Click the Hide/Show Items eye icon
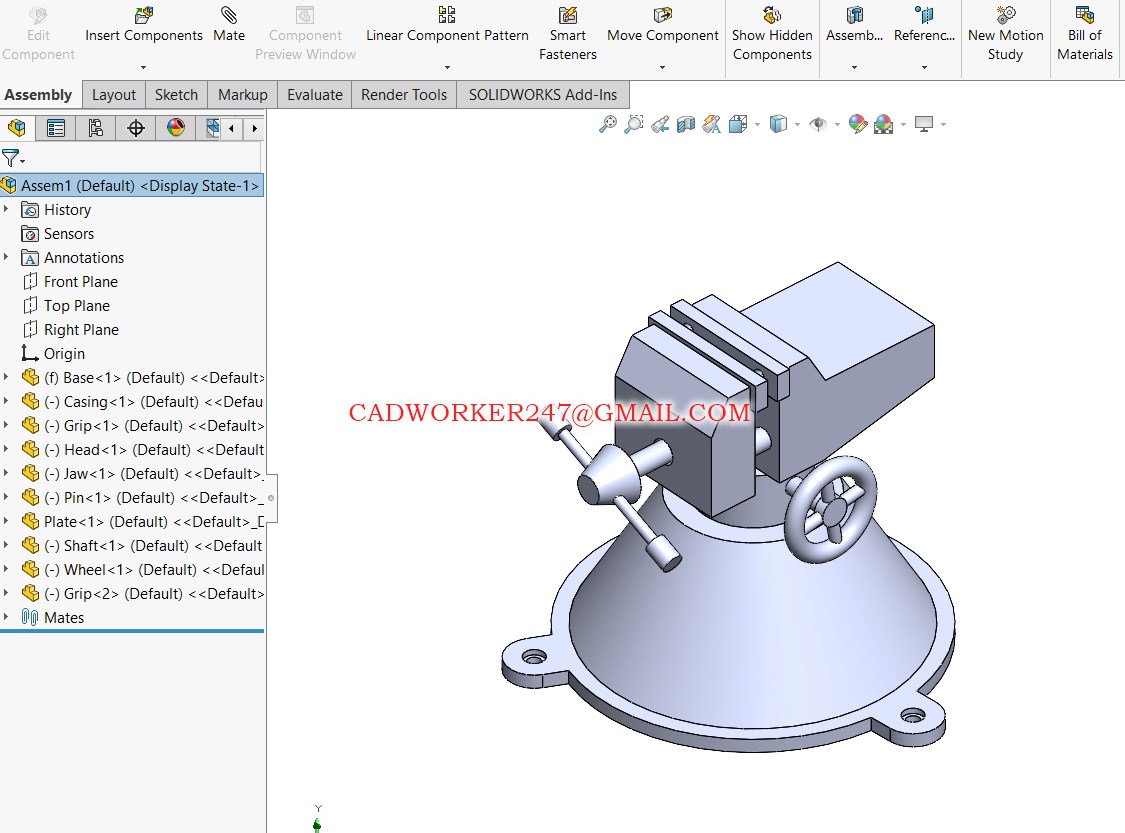The width and height of the screenshot is (1125, 833). (x=818, y=124)
